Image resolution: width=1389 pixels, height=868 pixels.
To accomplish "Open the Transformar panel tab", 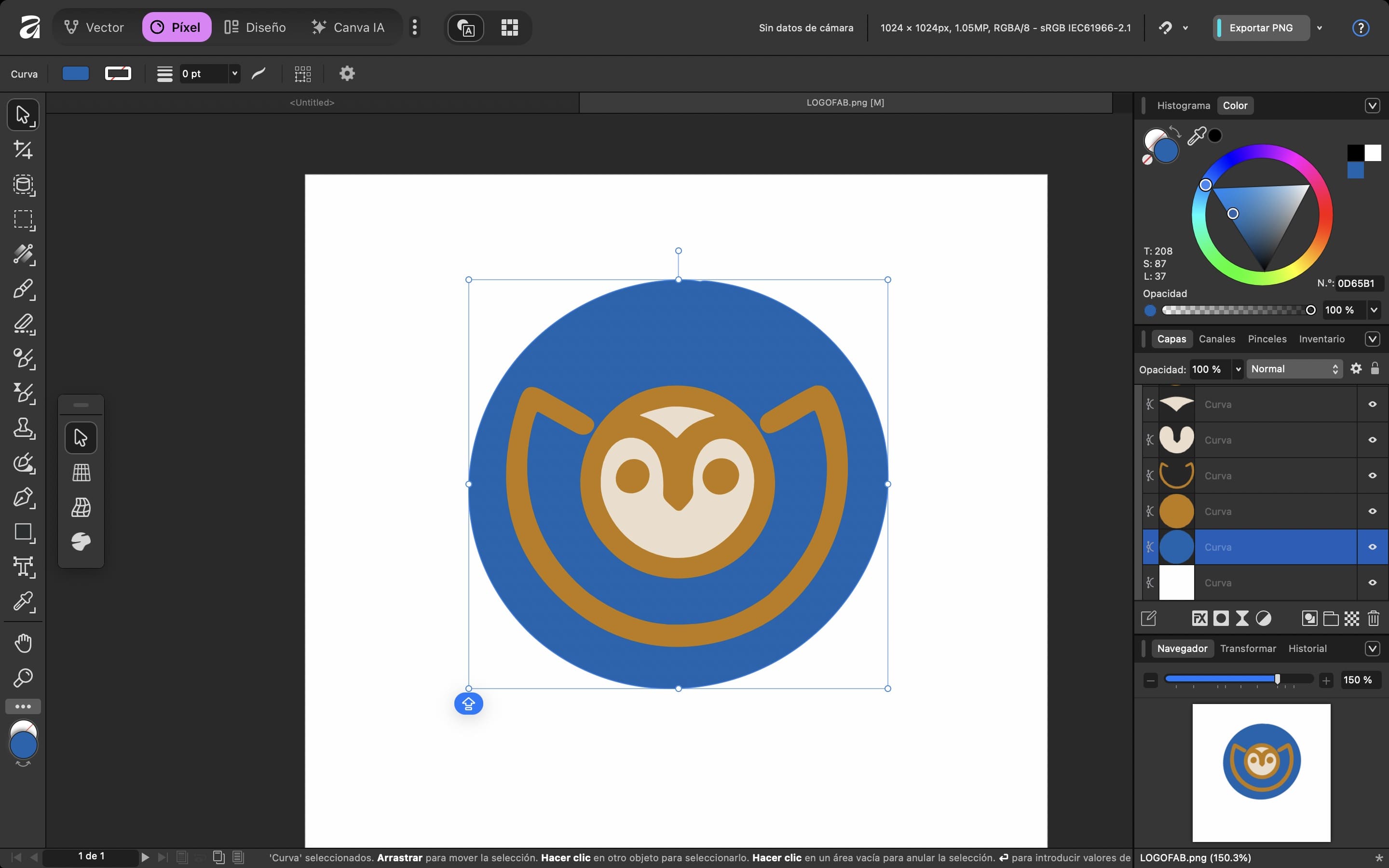I will [x=1247, y=648].
